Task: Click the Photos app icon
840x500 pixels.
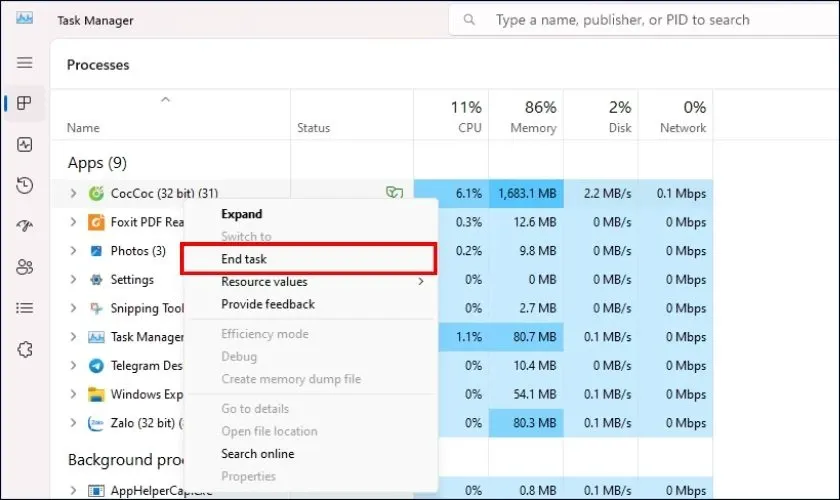Action: pyautogui.click(x=96, y=251)
